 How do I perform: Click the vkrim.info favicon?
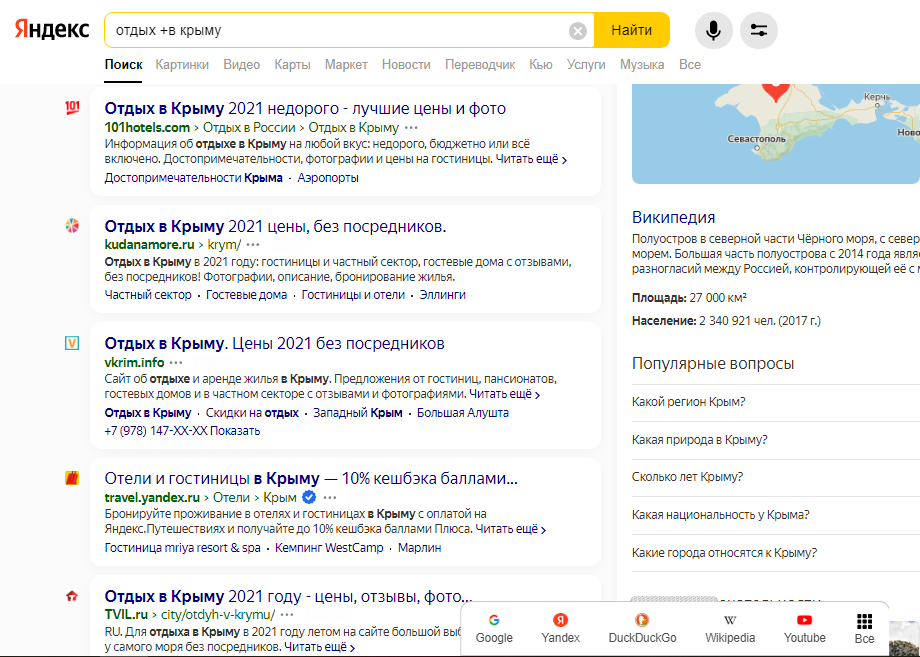72,343
